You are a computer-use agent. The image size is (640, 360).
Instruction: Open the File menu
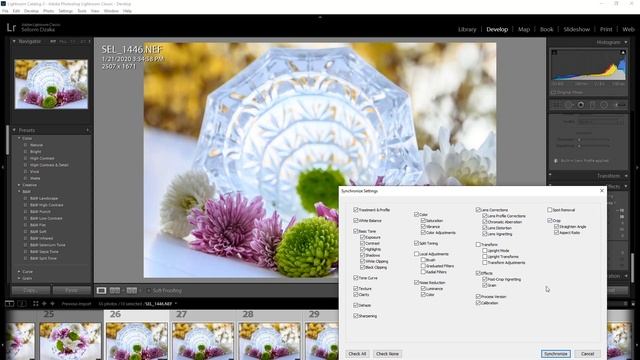click(5, 11)
